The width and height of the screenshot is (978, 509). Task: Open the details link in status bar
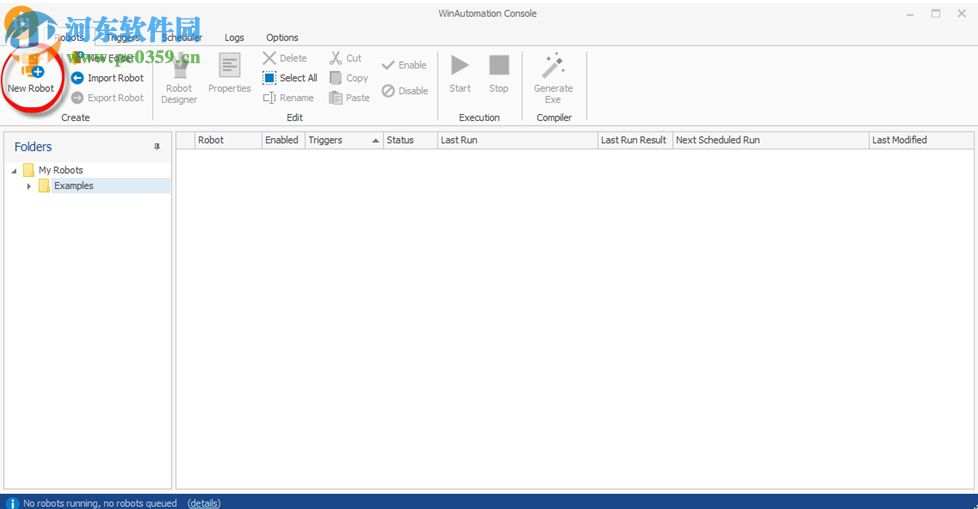point(204,503)
